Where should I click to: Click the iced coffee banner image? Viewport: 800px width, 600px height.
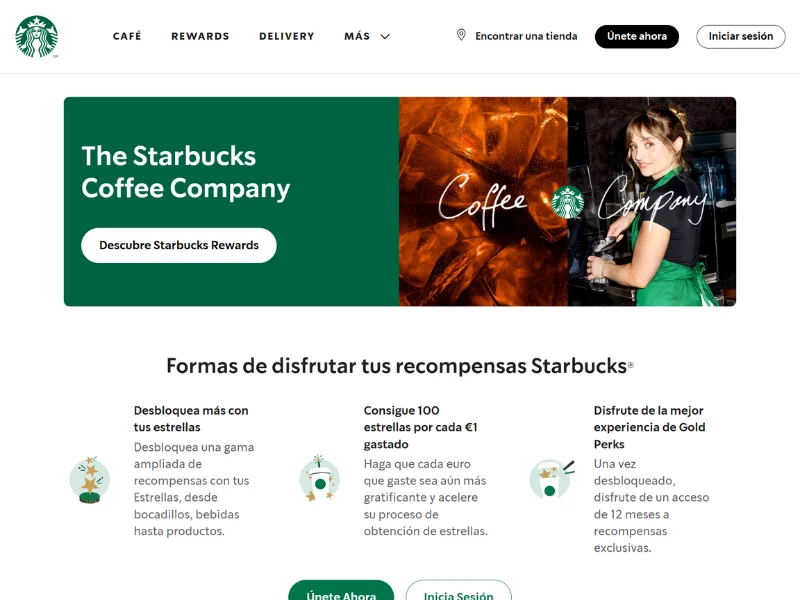(x=483, y=202)
